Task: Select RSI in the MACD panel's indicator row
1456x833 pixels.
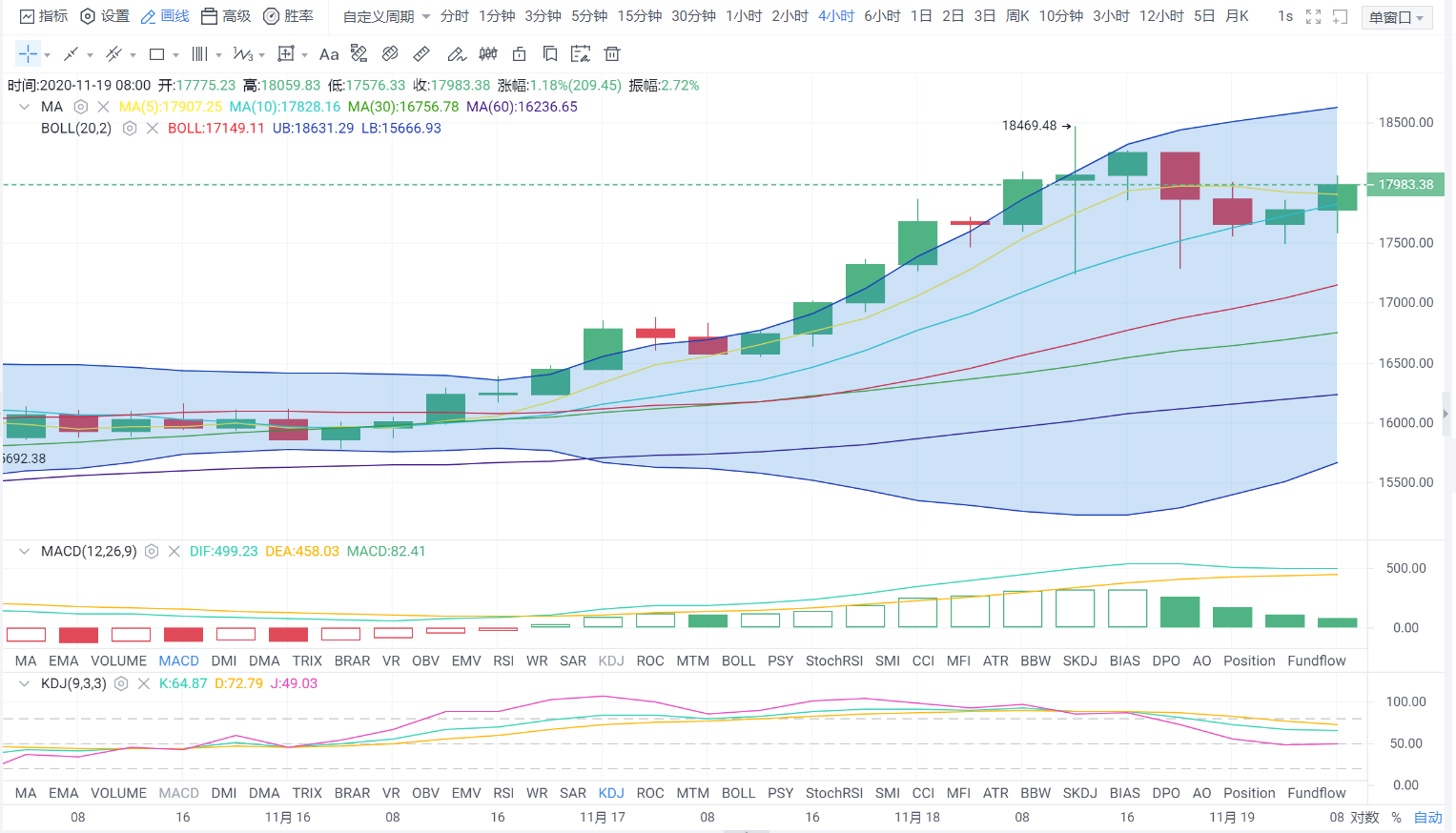Action: pyautogui.click(x=503, y=660)
